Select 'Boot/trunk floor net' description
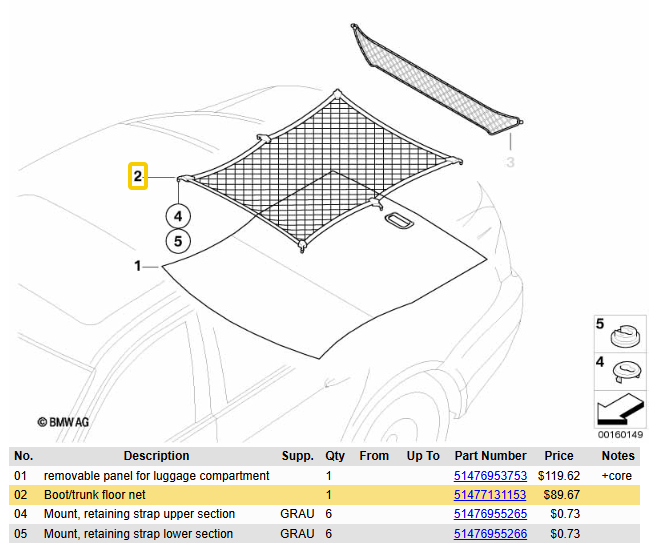The image size is (656, 554). pos(95,495)
